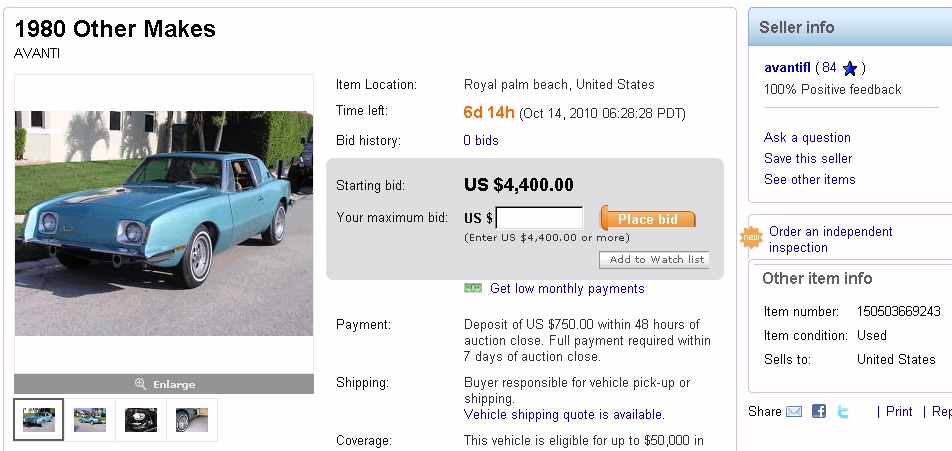Add this item to Watch list
The image size is (952, 451).
[x=654, y=260]
